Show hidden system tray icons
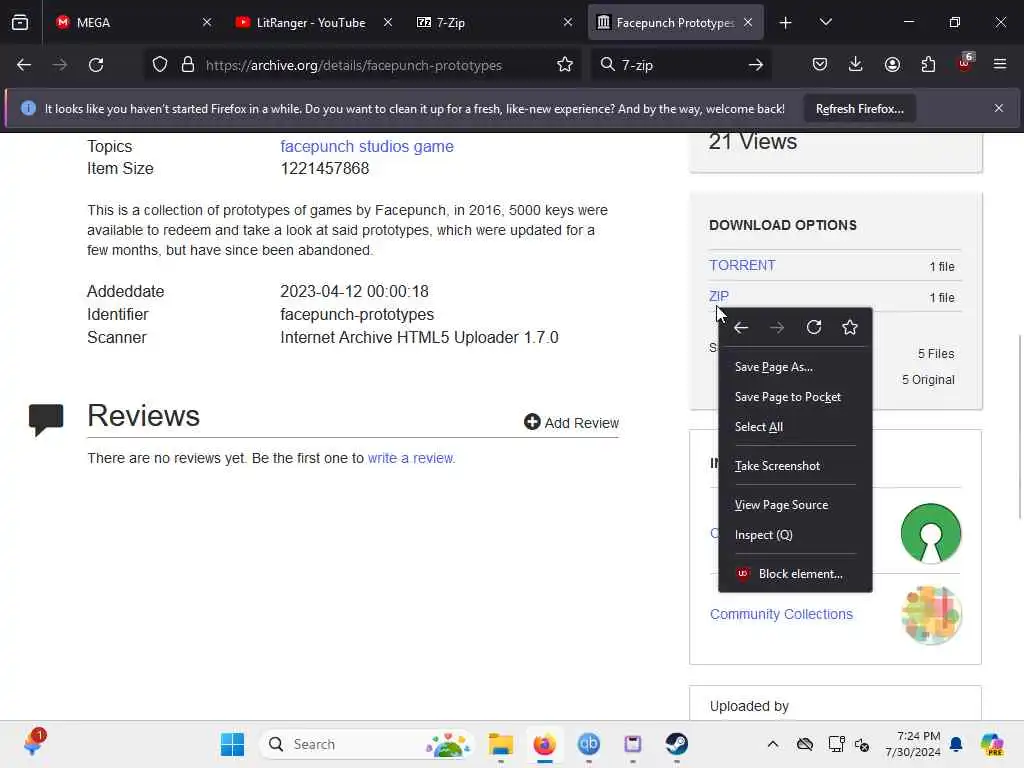This screenshot has height=768, width=1024. pos(773,744)
